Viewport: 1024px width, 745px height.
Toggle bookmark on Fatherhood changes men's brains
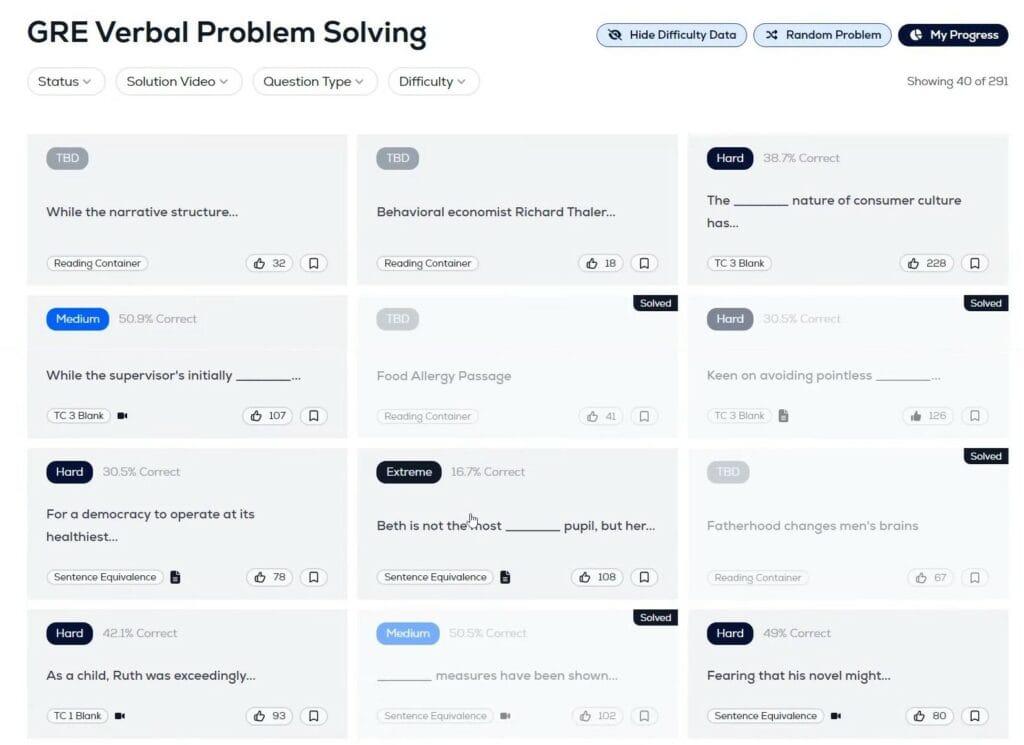pyautogui.click(x=974, y=577)
